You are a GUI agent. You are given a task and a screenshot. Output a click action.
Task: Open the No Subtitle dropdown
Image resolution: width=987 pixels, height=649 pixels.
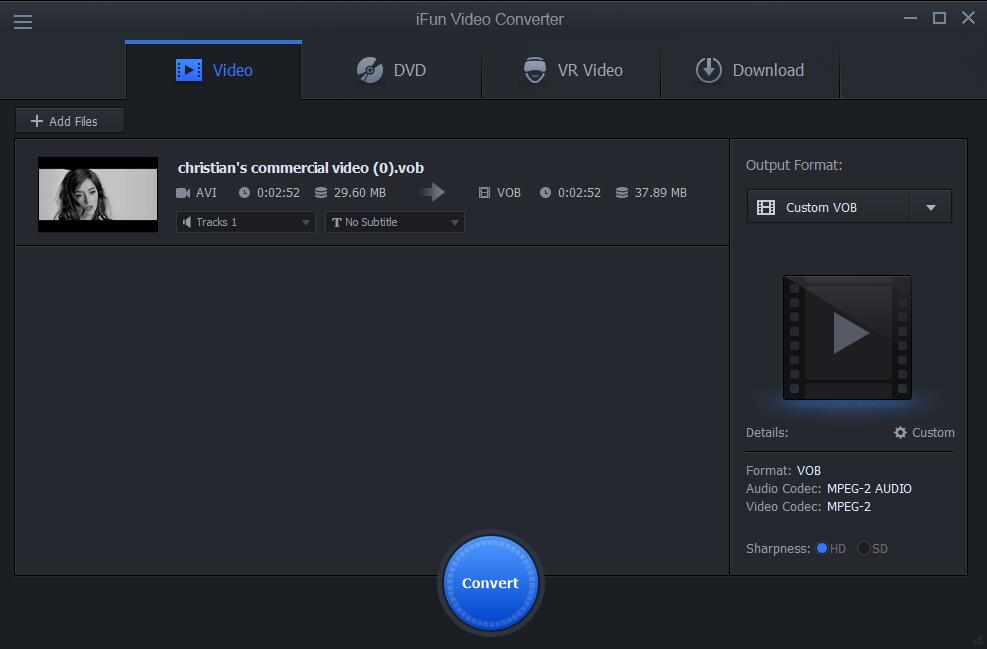[x=395, y=222]
